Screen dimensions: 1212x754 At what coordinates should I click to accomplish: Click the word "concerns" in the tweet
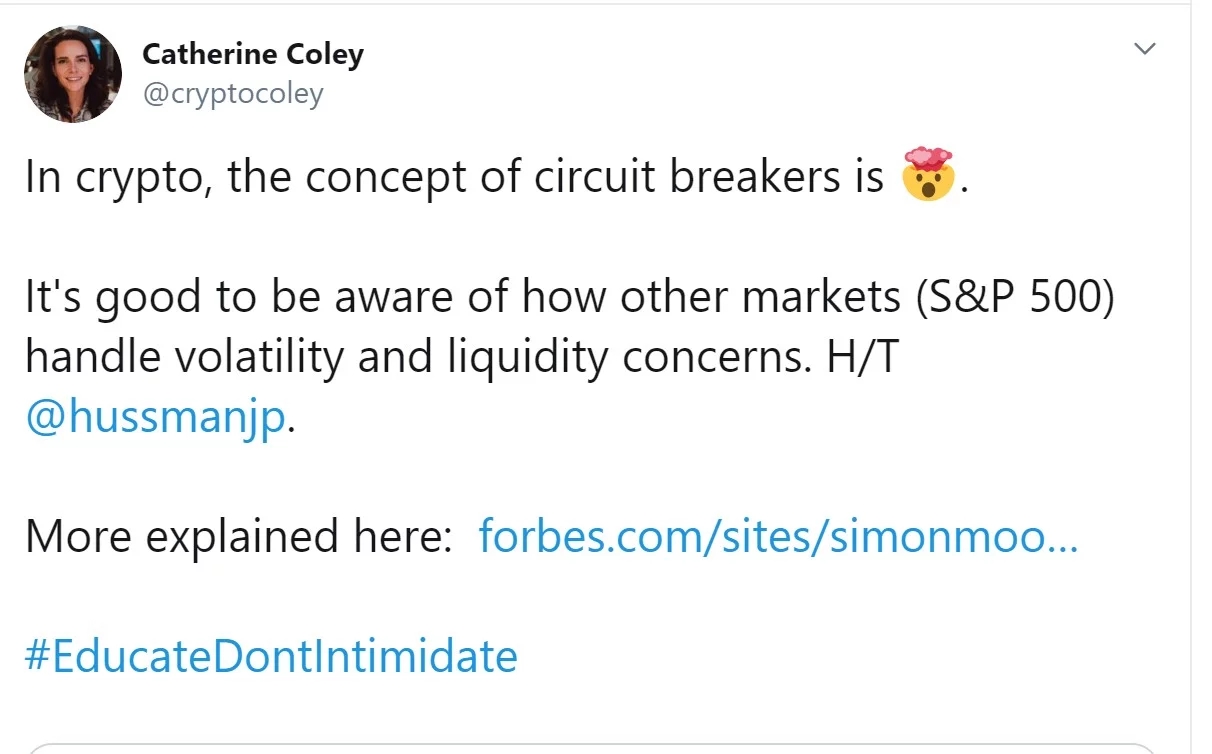(716, 357)
